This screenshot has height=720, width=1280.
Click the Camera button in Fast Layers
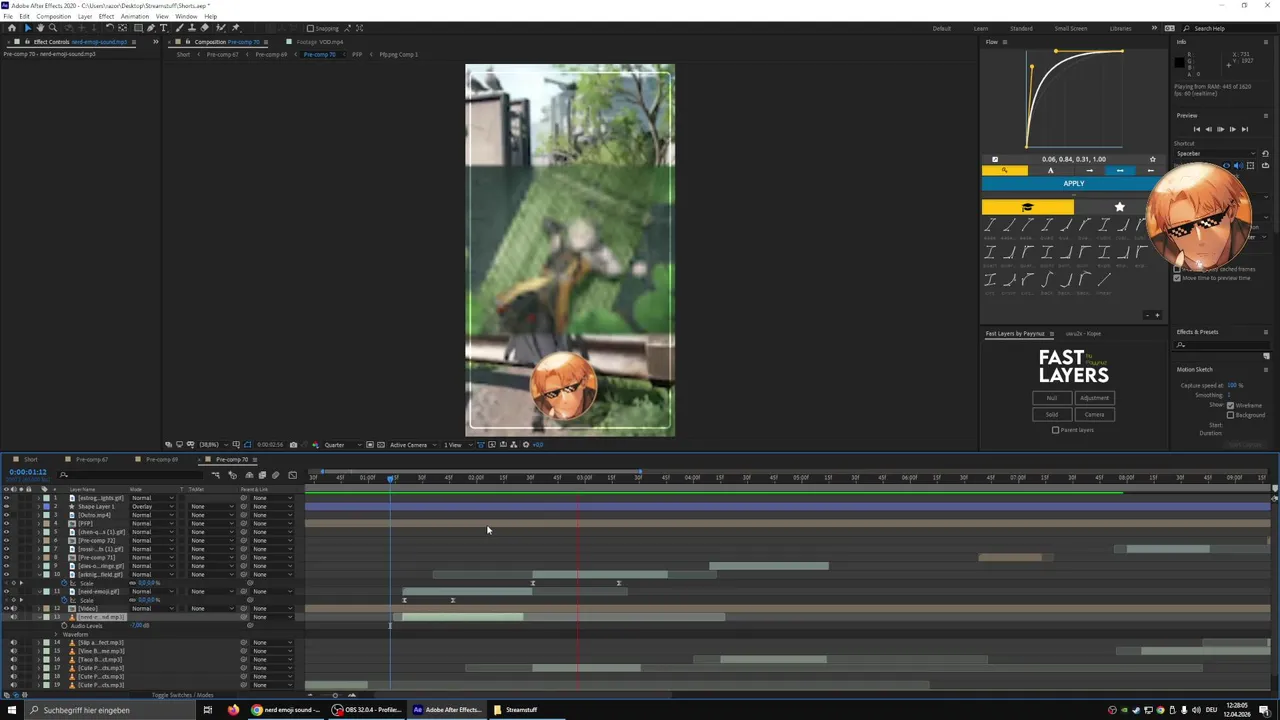tap(1094, 414)
